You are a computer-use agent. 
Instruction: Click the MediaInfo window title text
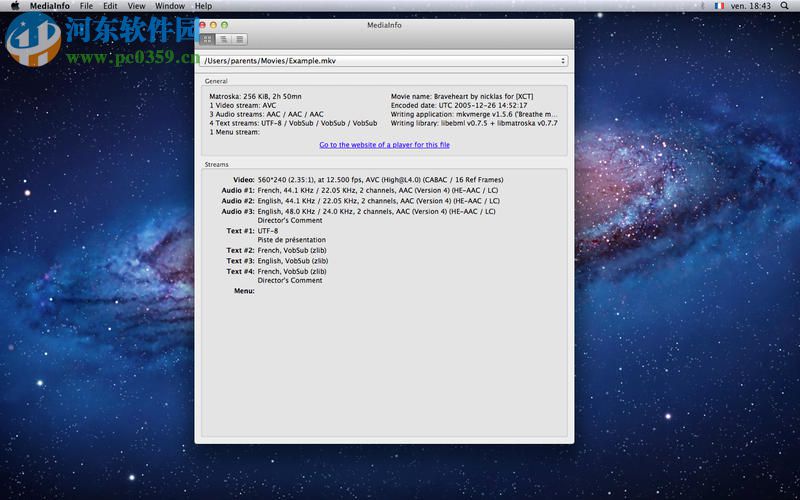click(384, 25)
